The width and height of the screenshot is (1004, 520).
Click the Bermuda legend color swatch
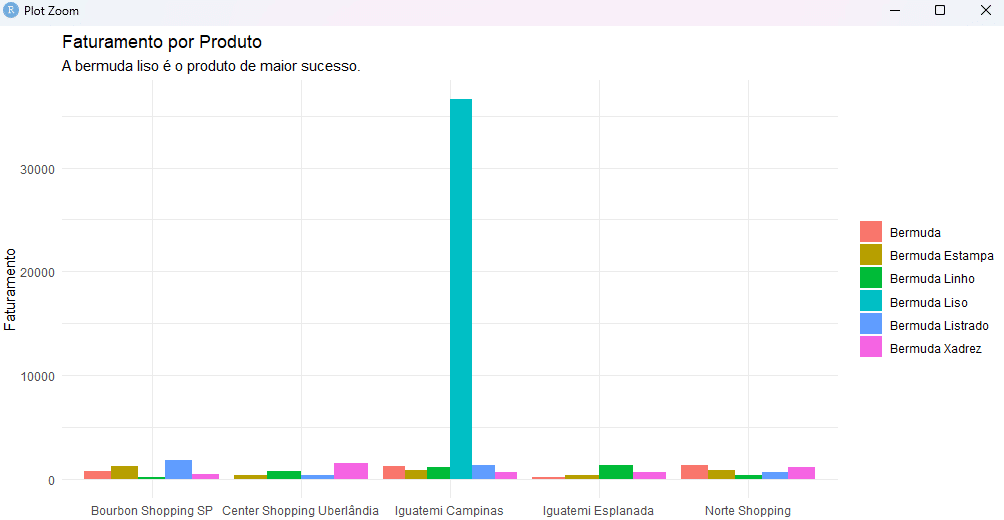click(871, 232)
